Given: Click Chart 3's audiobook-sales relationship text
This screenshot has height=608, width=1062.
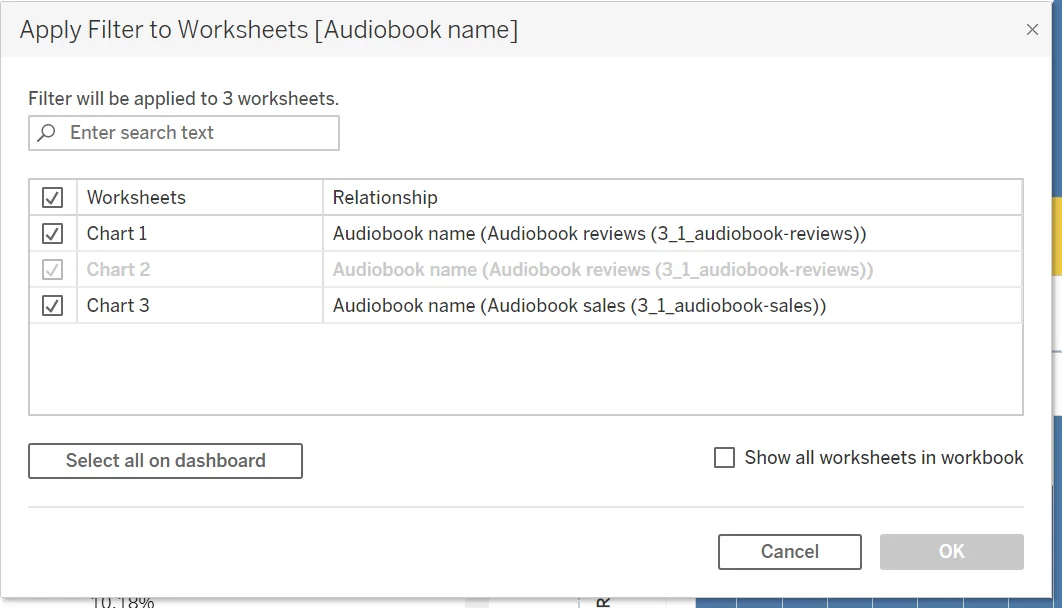Looking at the screenshot, I should [x=579, y=306].
